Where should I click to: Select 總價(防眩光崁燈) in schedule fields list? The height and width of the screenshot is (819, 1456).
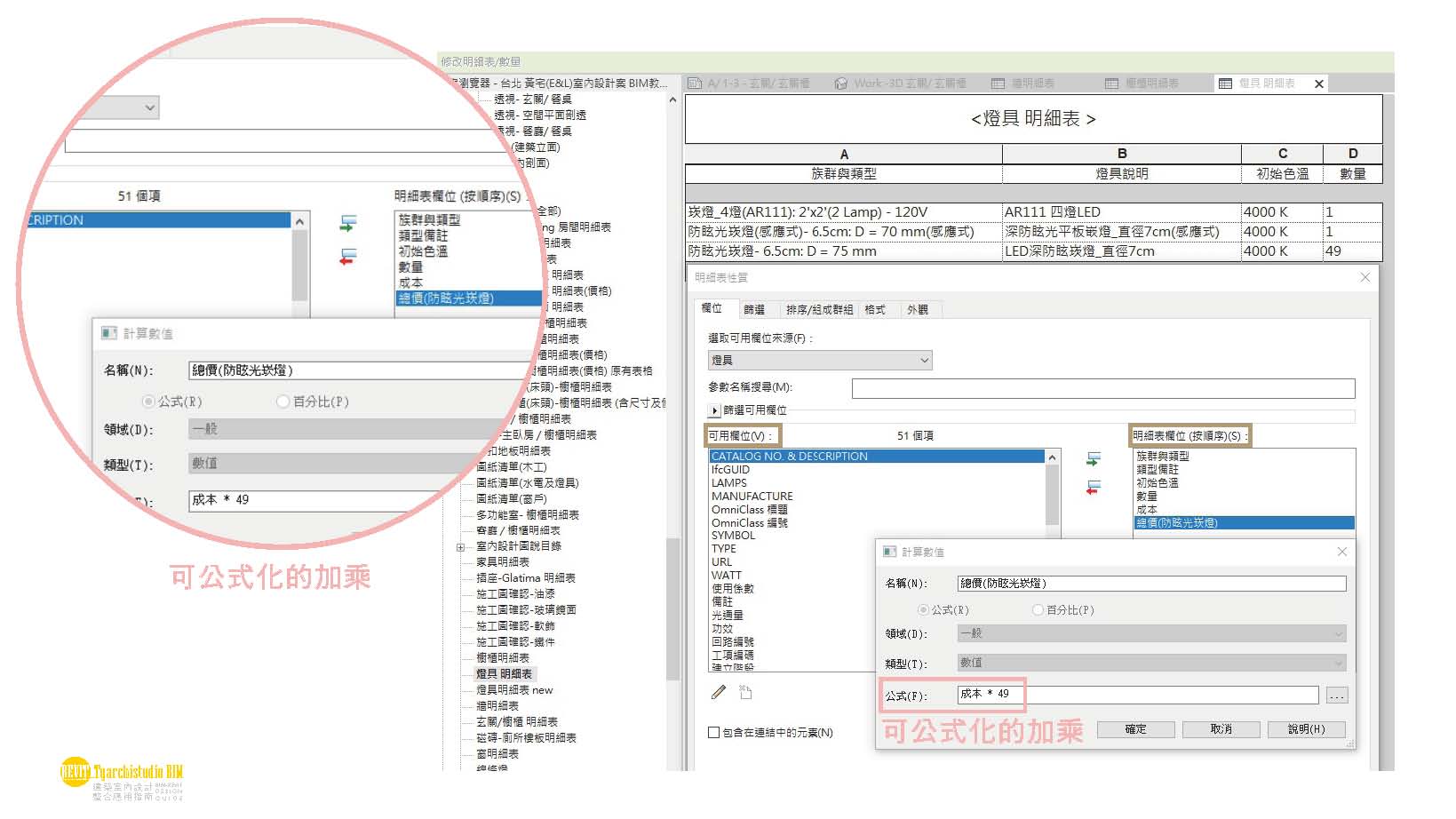[x=1244, y=523]
